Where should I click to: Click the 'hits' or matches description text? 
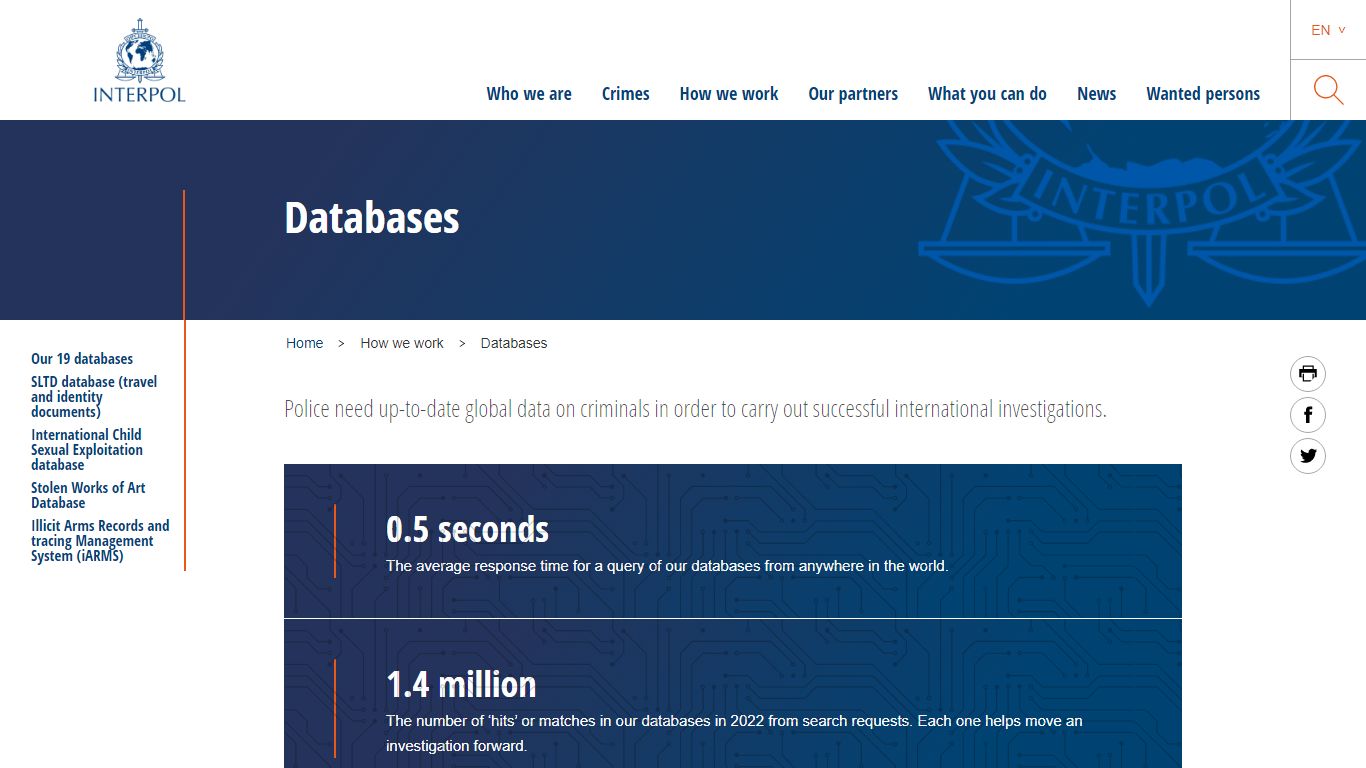[x=734, y=733]
